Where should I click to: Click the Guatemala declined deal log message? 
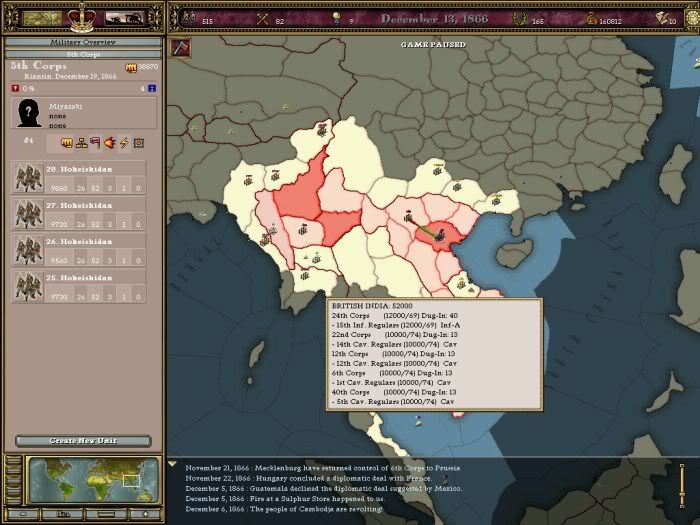pyautogui.click(x=324, y=488)
